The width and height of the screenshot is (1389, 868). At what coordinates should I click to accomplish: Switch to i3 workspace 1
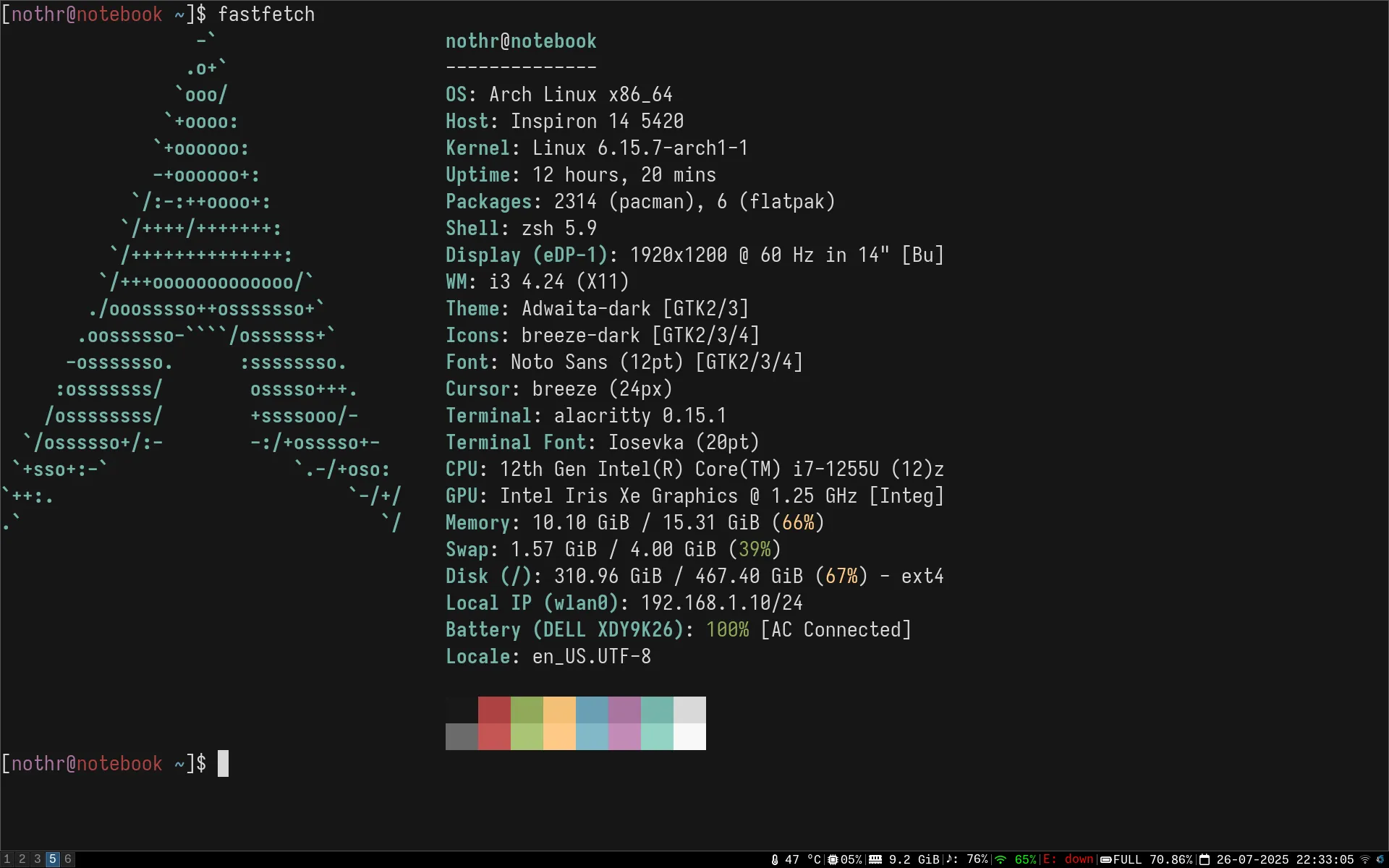coord(7,859)
